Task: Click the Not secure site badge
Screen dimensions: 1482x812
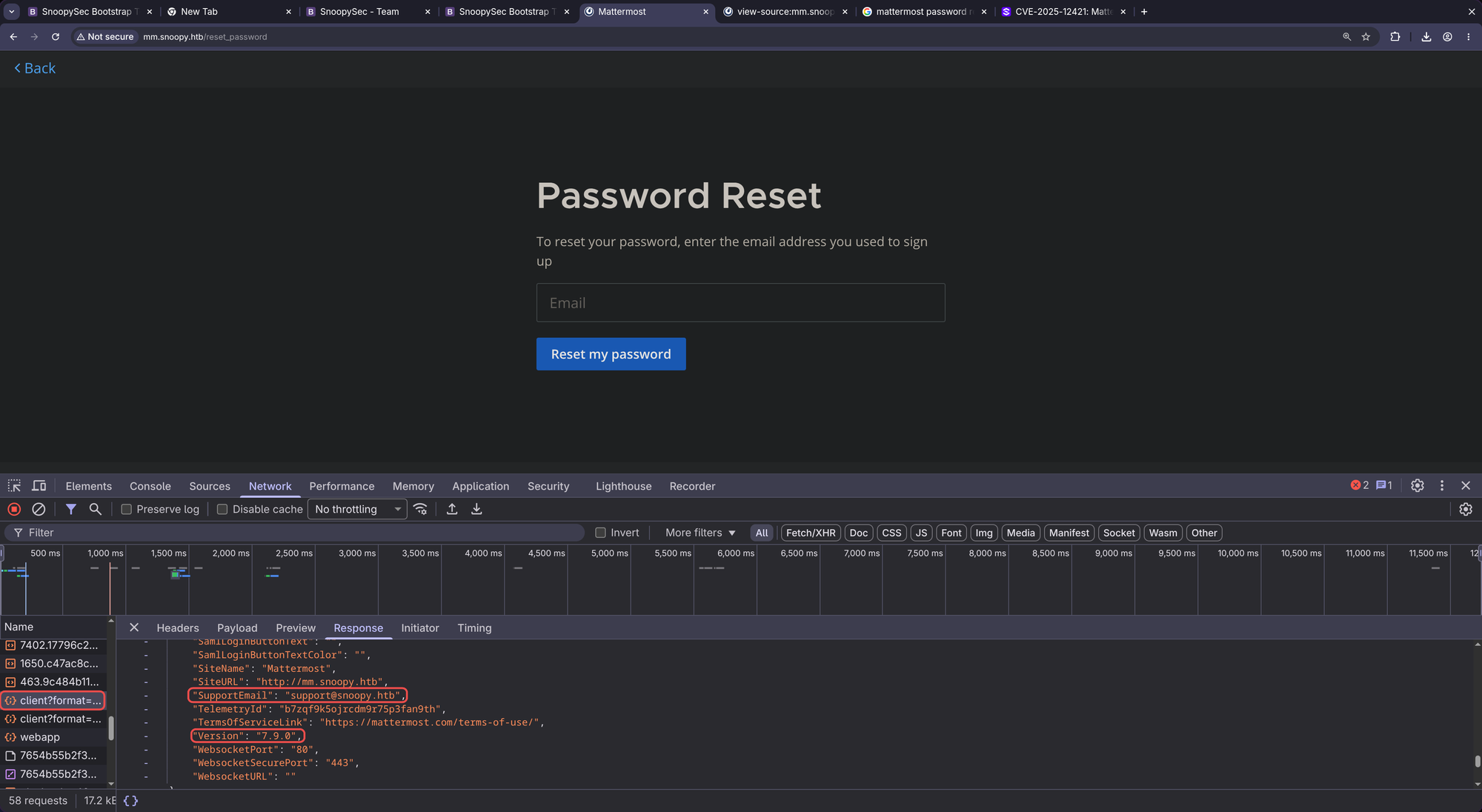Action: pyautogui.click(x=105, y=36)
